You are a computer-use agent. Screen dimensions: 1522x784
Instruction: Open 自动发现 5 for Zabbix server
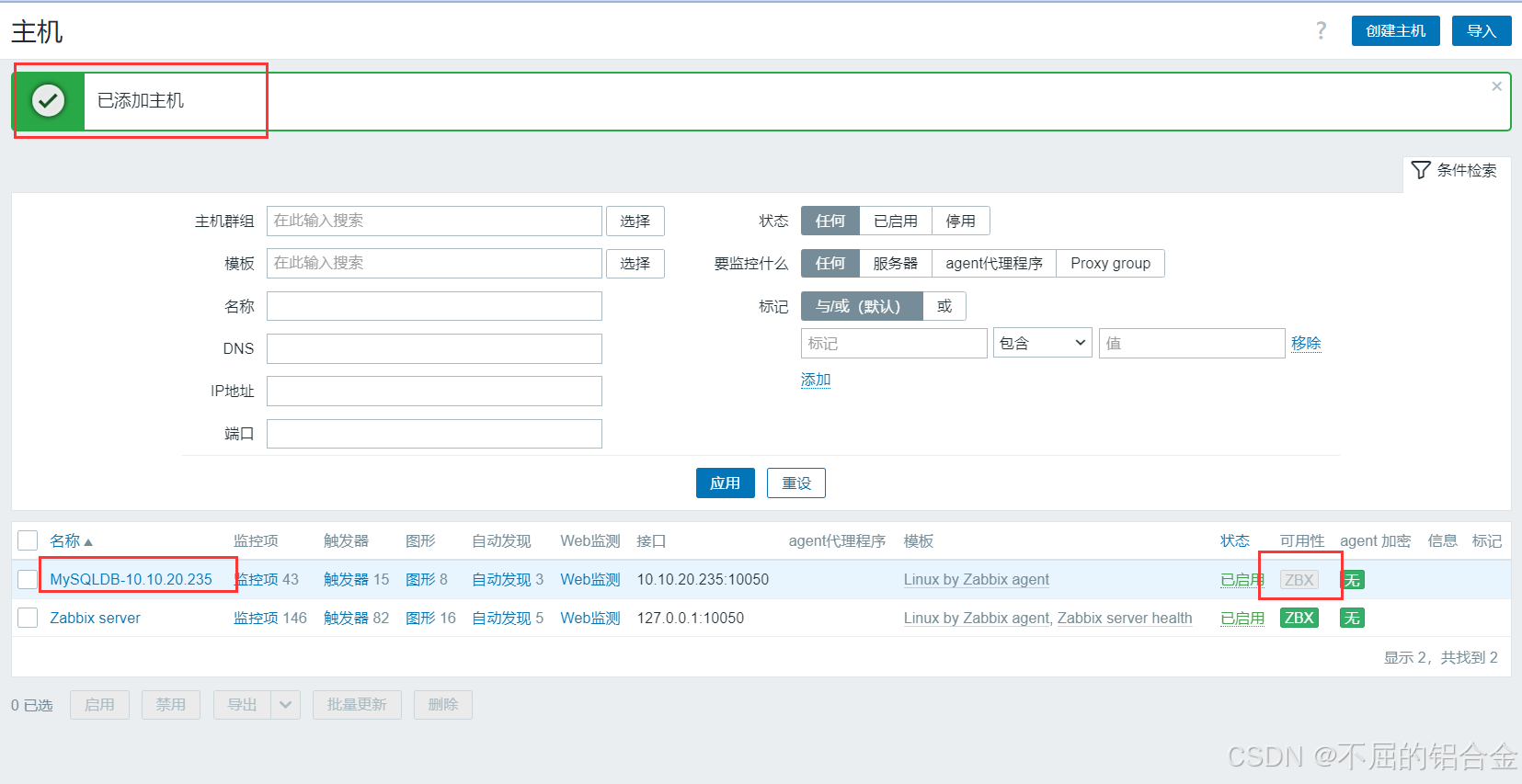(501, 618)
